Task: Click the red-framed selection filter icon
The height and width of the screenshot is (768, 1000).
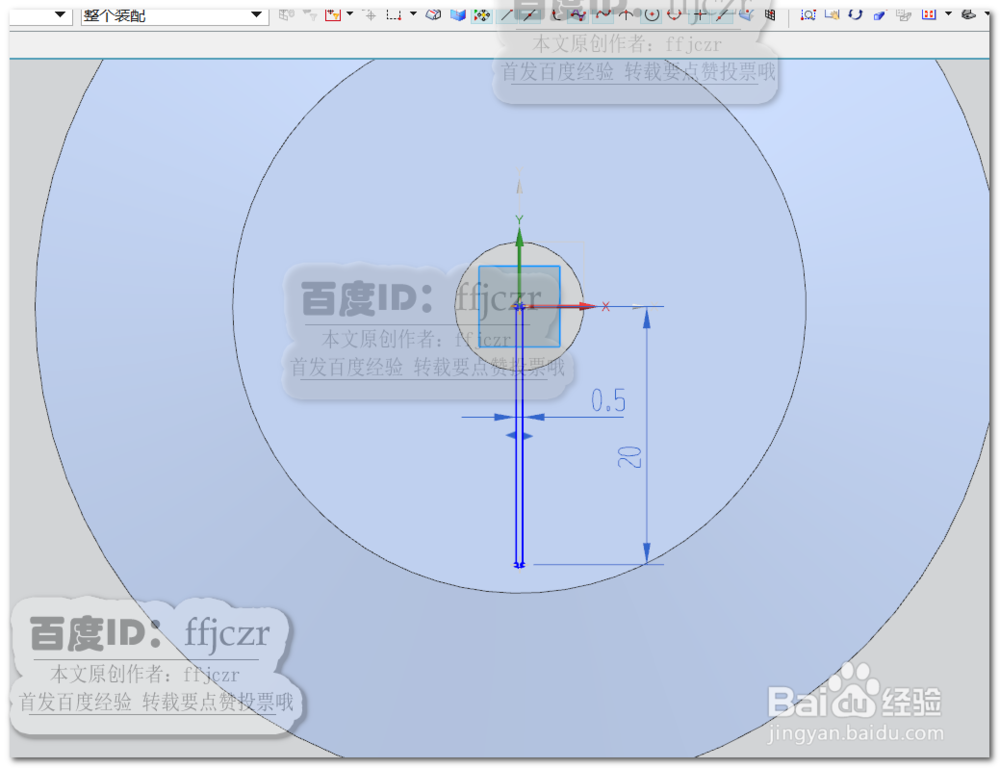Action: [x=333, y=14]
